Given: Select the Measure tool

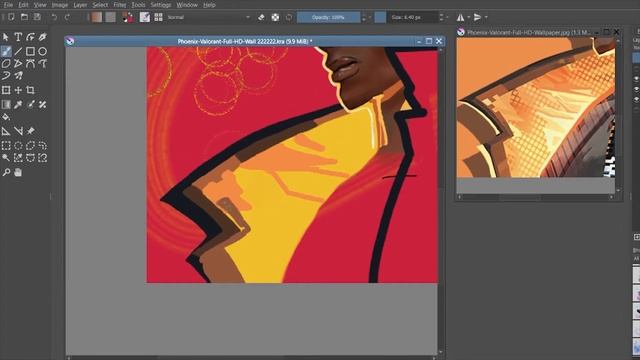Looking at the screenshot, I should 18,131.
